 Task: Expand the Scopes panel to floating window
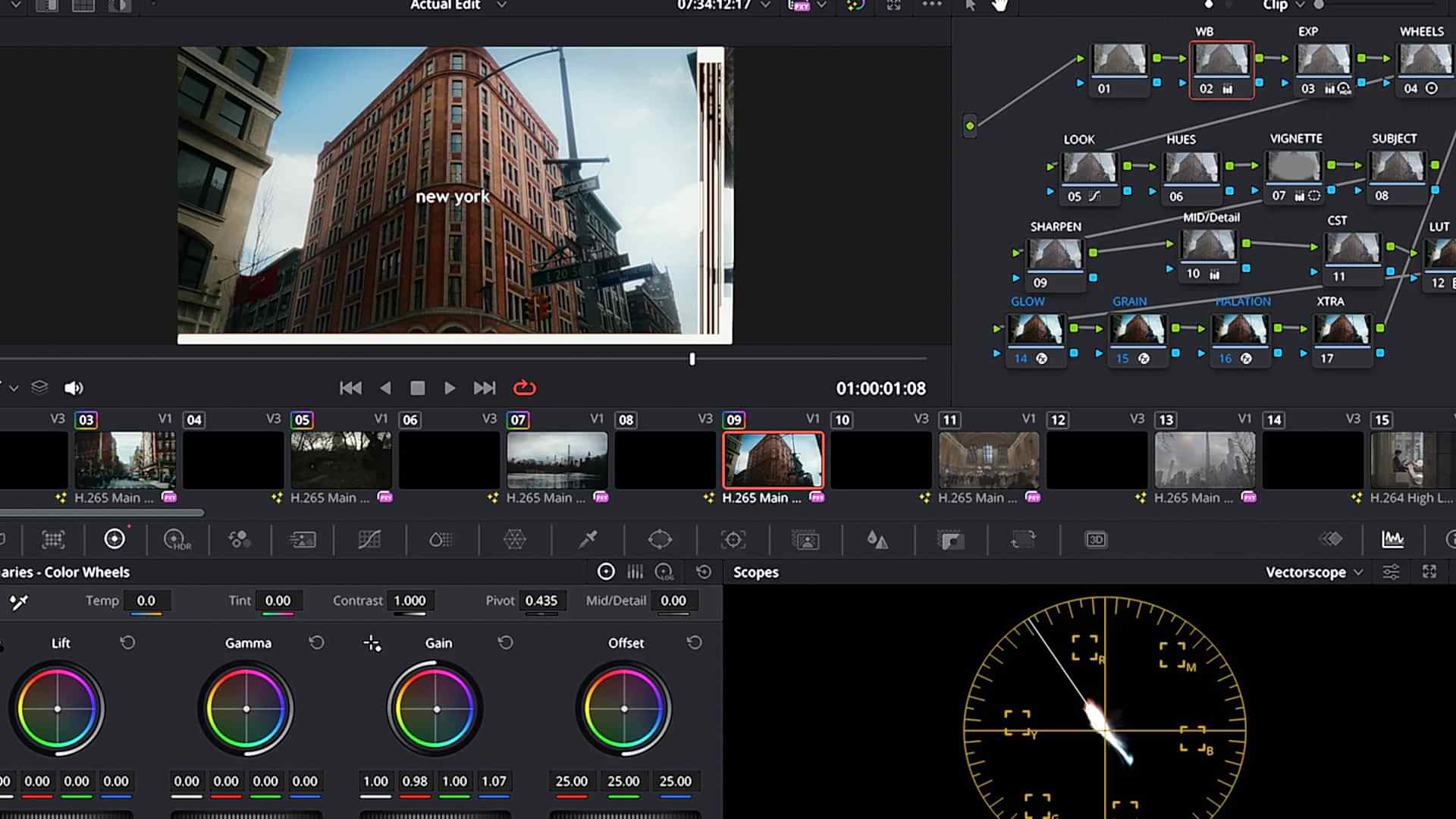point(1429,572)
